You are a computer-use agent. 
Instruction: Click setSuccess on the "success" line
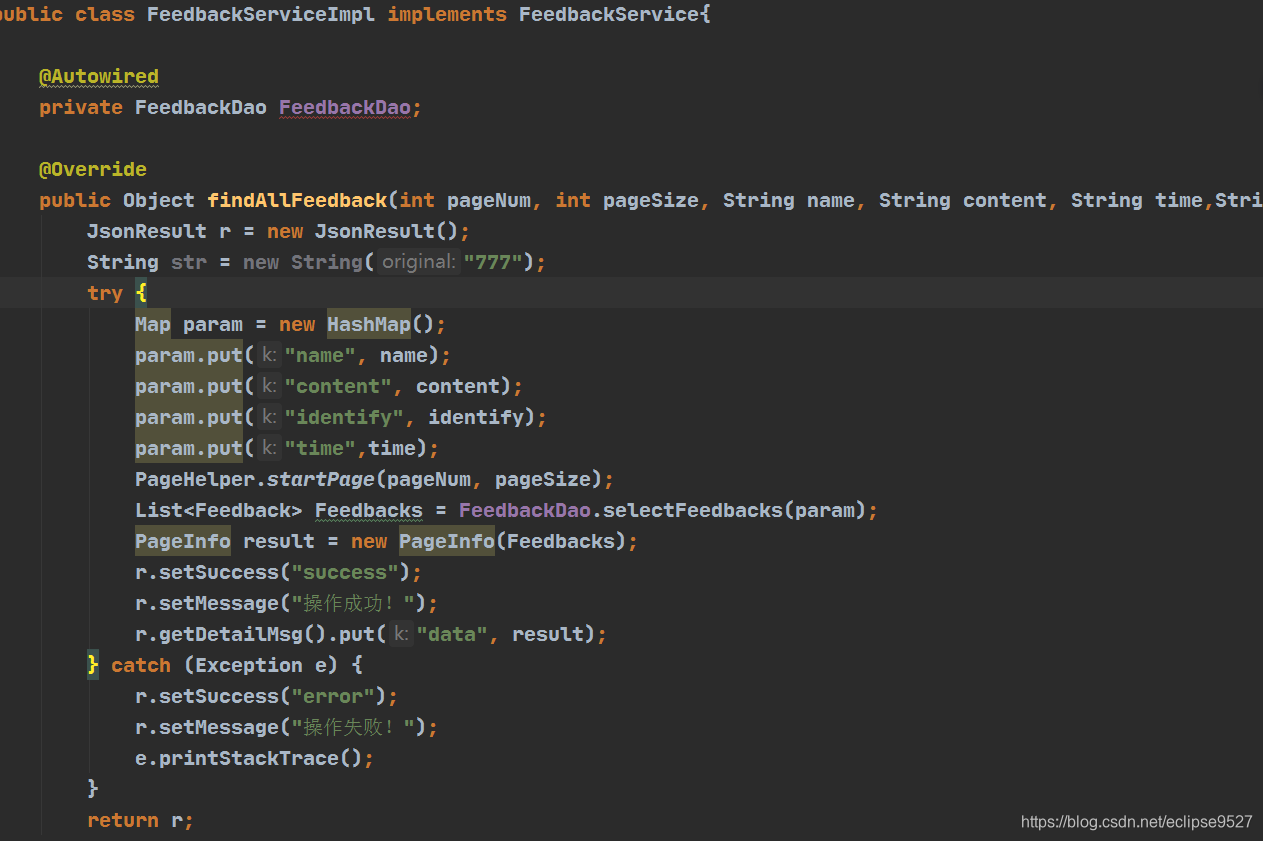coord(219,572)
